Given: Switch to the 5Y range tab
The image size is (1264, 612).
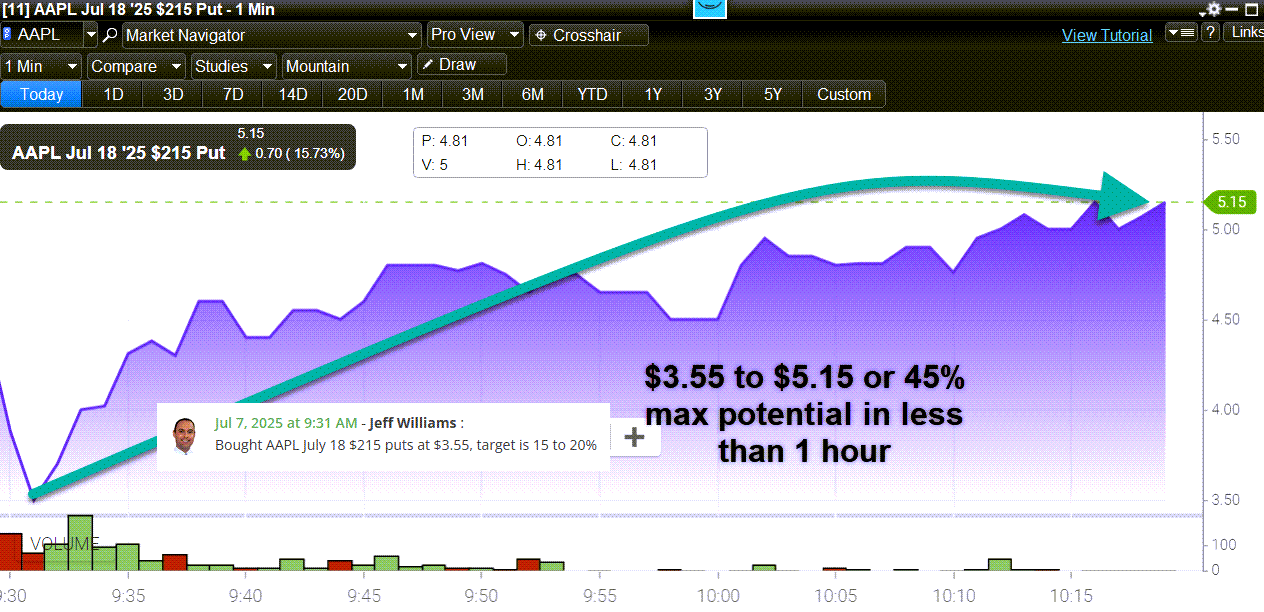Looking at the screenshot, I should tap(773, 94).
